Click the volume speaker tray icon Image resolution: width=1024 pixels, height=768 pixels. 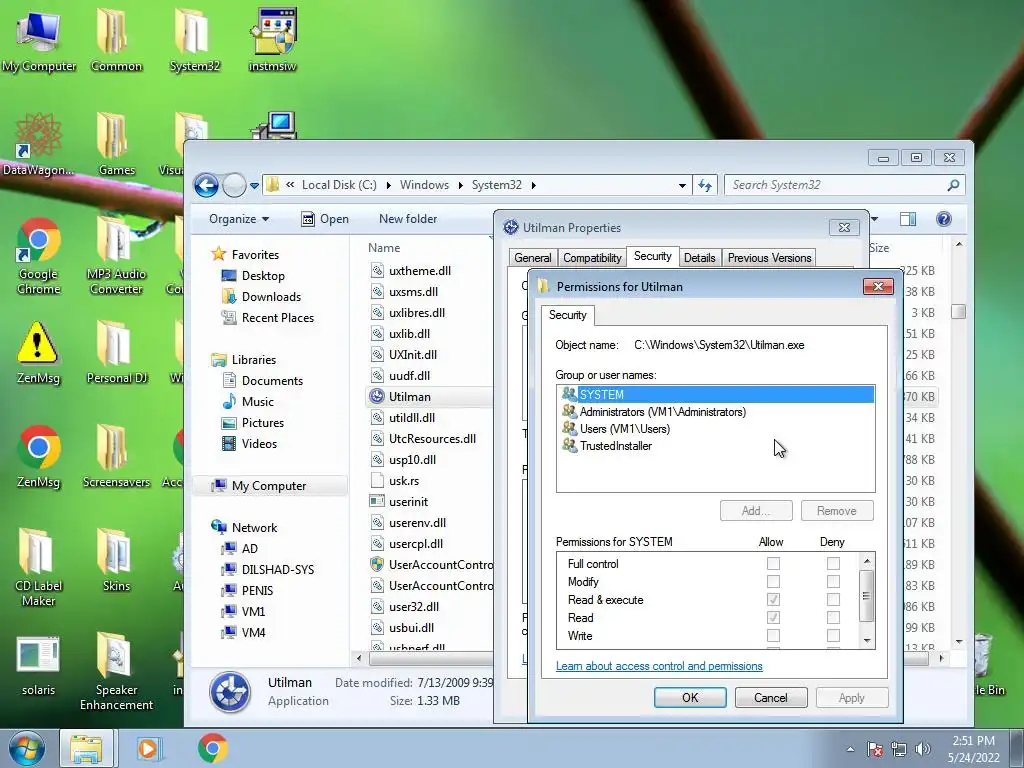(x=923, y=749)
